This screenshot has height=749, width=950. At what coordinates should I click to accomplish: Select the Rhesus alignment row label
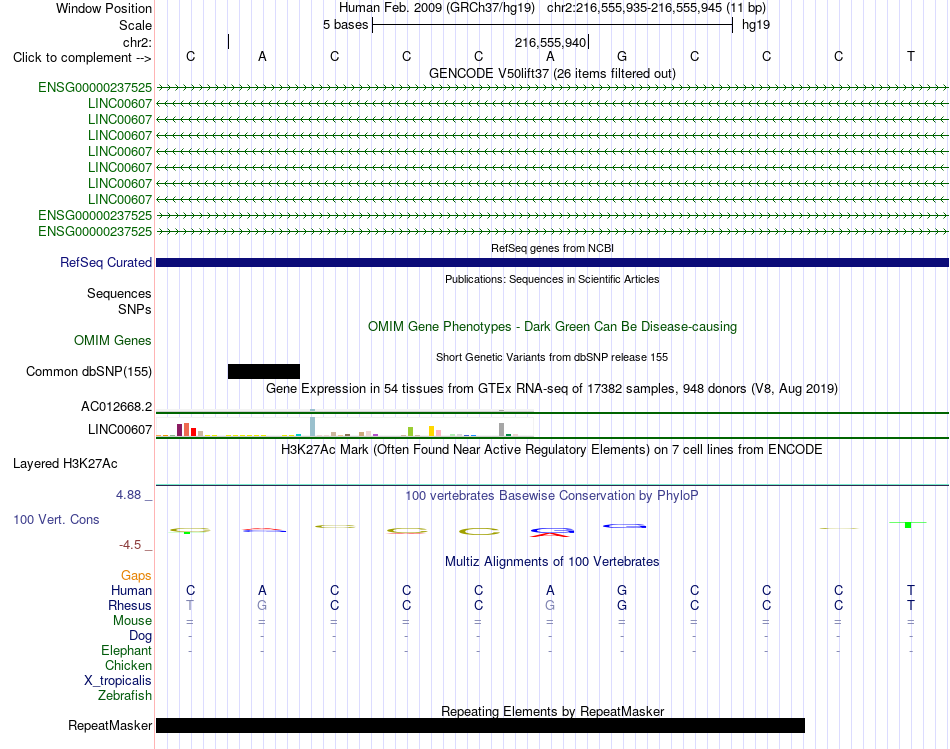pyautogui.click(x=130, y=605)
